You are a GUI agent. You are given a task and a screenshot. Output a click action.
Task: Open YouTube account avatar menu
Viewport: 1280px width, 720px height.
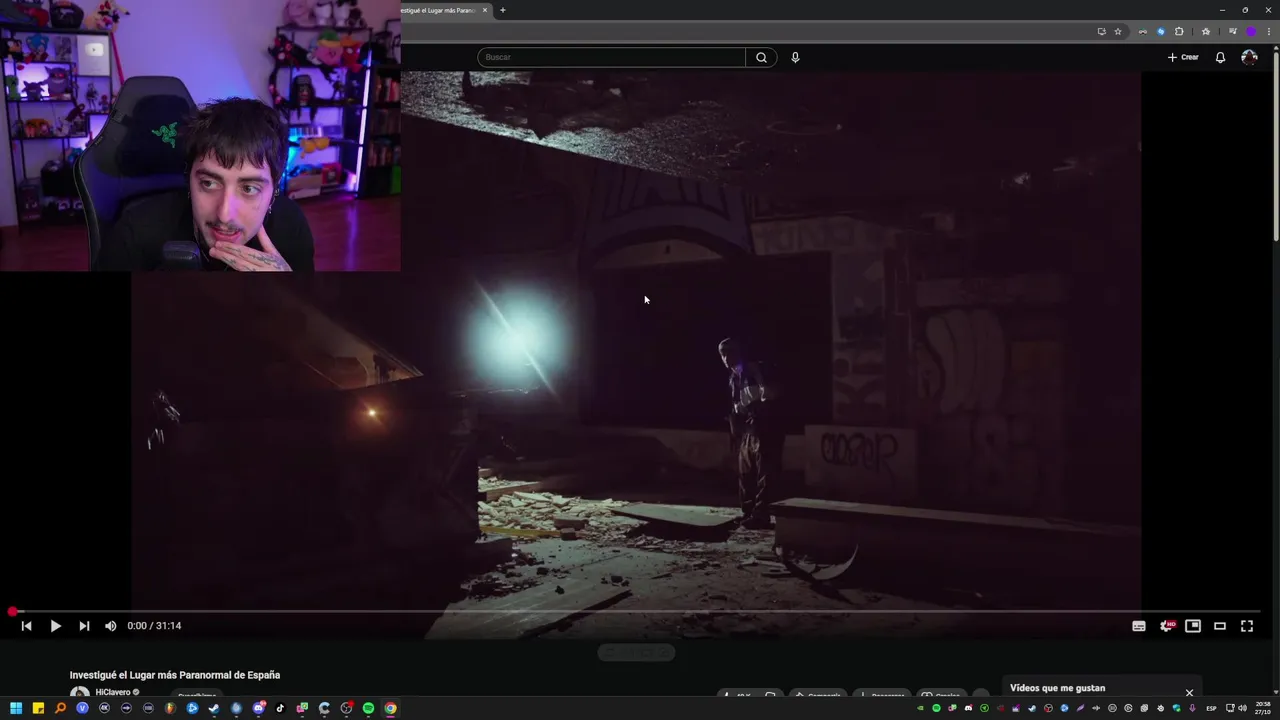click(x=1249, y=57)
